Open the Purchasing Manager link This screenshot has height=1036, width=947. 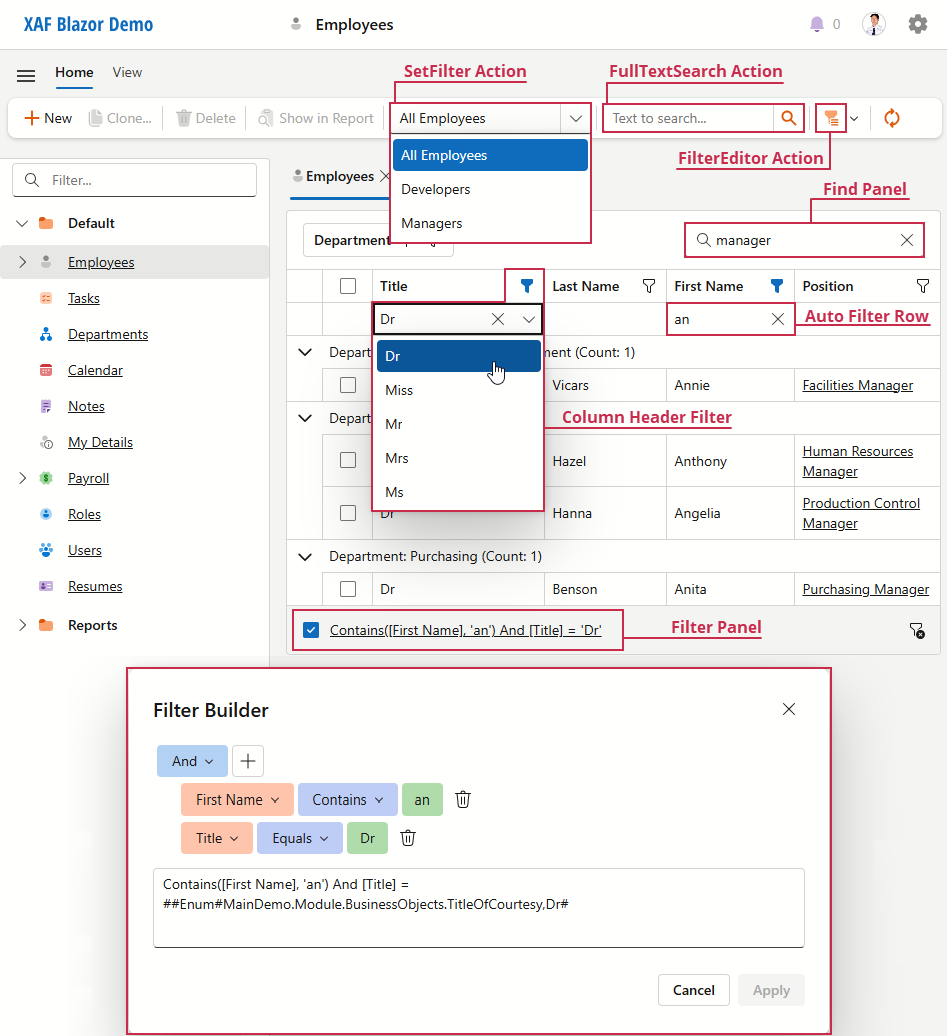click(865, 589)
